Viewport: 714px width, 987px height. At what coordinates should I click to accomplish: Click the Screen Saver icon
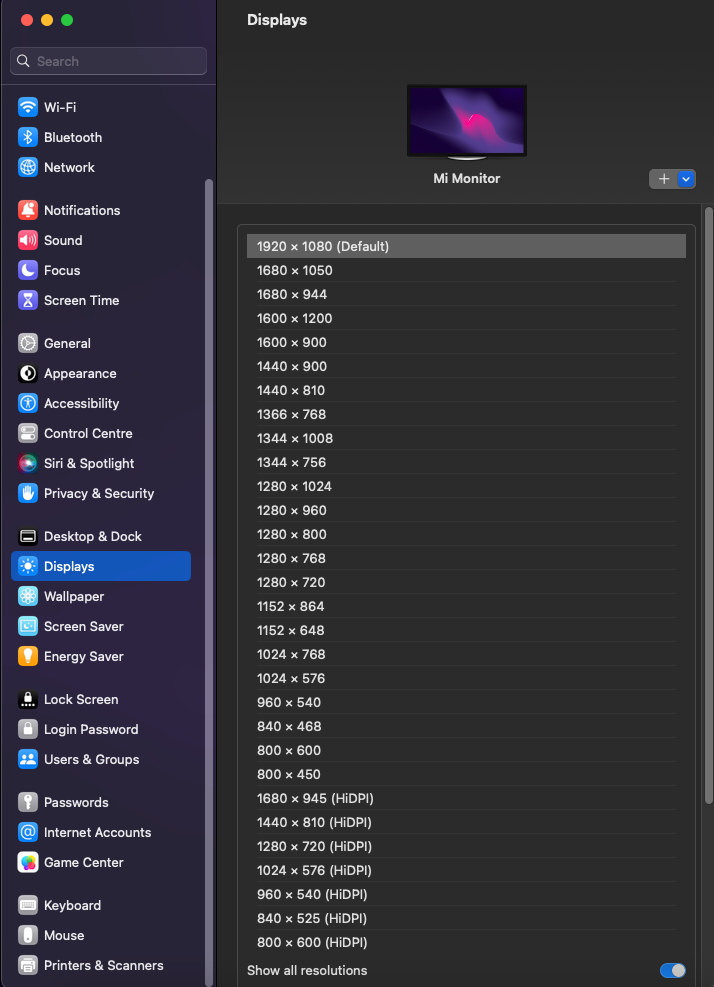tap(28, 626)
